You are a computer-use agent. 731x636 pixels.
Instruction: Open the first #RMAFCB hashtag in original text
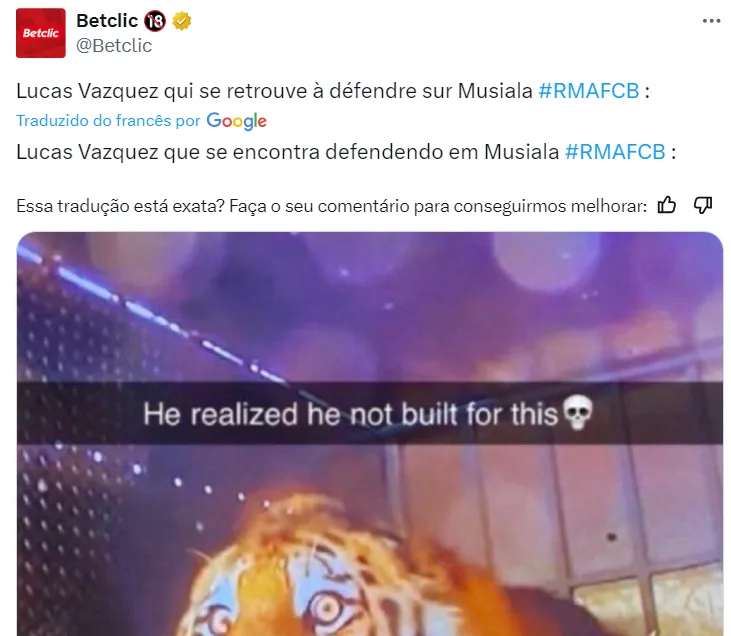point(589,91)
